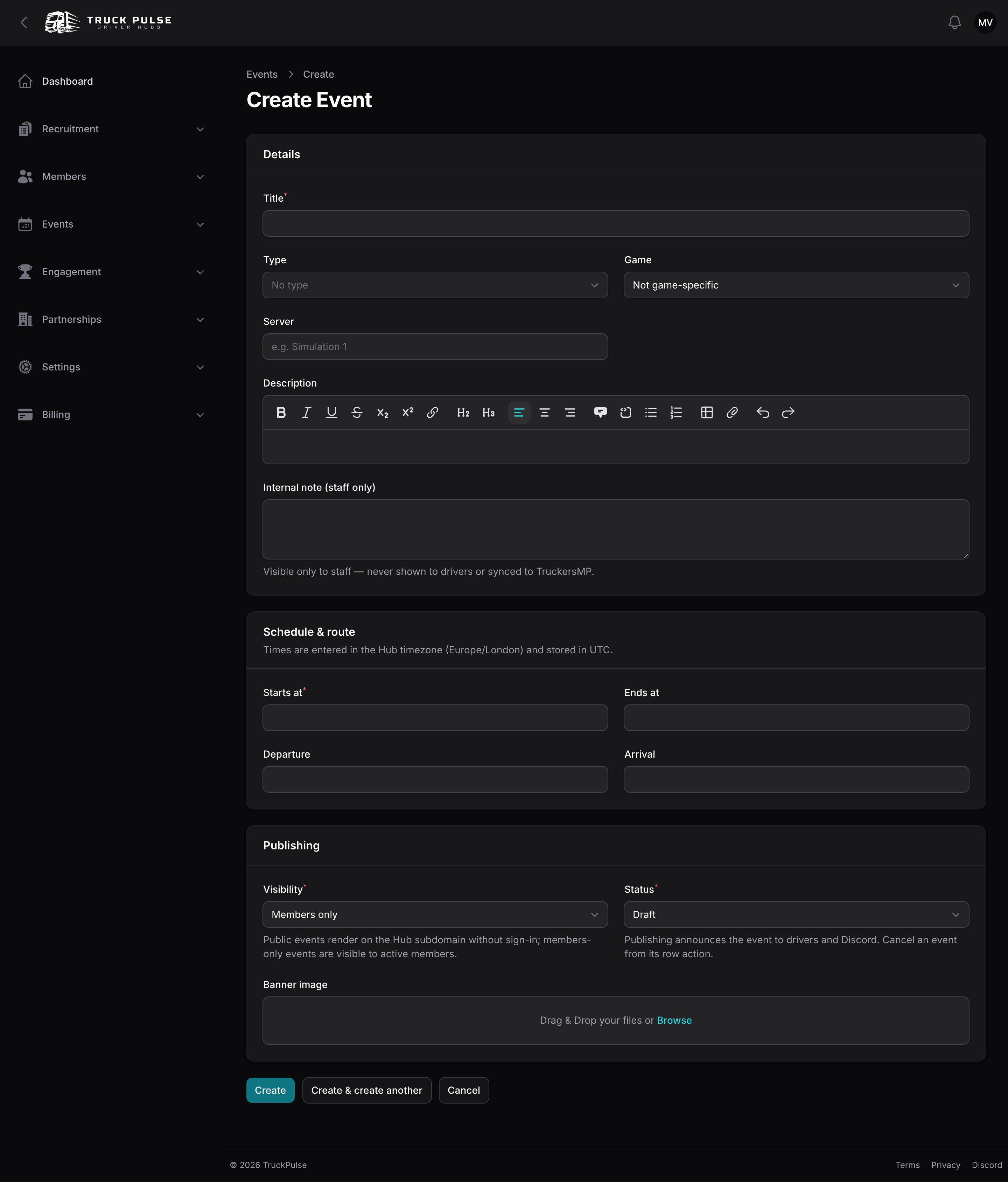Viewport: 1008px width, 1182px height.
Task: Focus the Departure input field
Action: pyautogui.click(x=435, y=779)
